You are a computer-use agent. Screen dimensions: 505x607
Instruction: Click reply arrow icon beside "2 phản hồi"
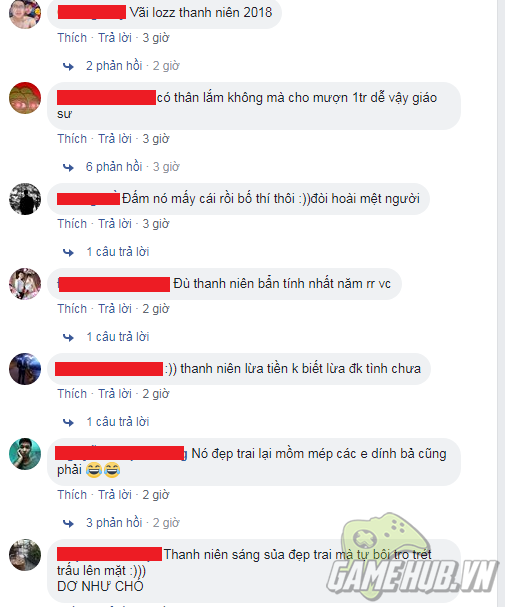68,67
